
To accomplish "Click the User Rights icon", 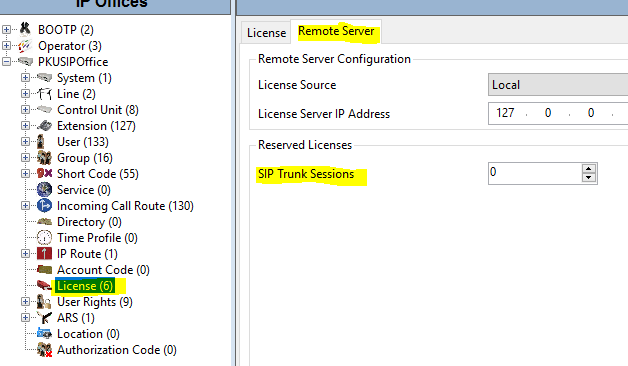I will tap(44, 302).
